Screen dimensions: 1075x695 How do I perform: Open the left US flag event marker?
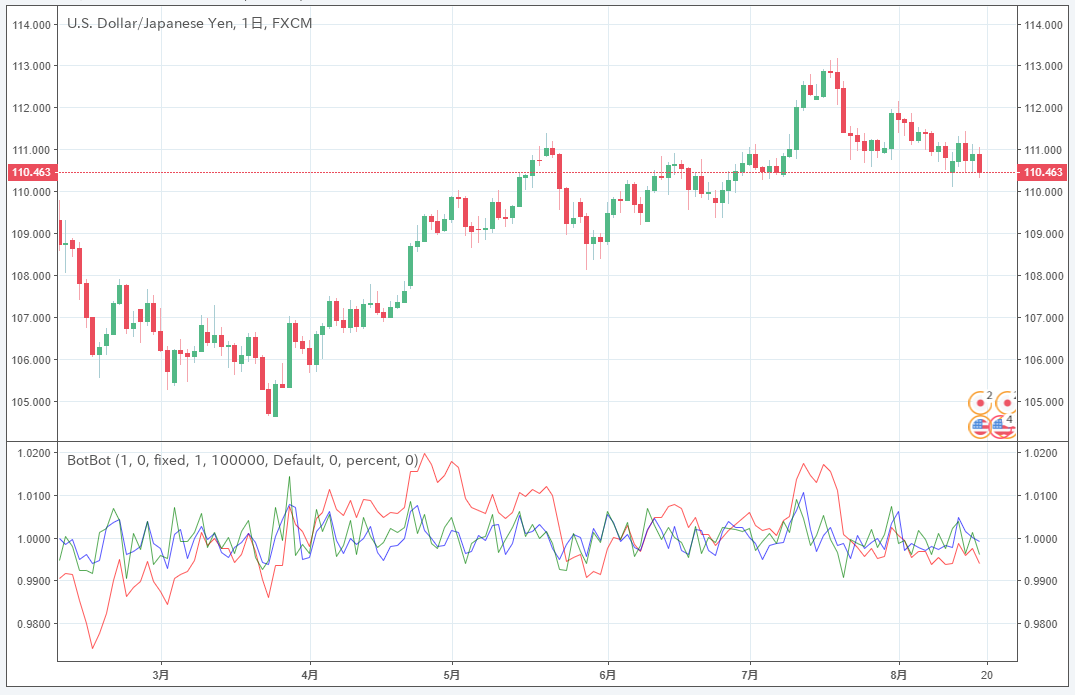[980, 427]
